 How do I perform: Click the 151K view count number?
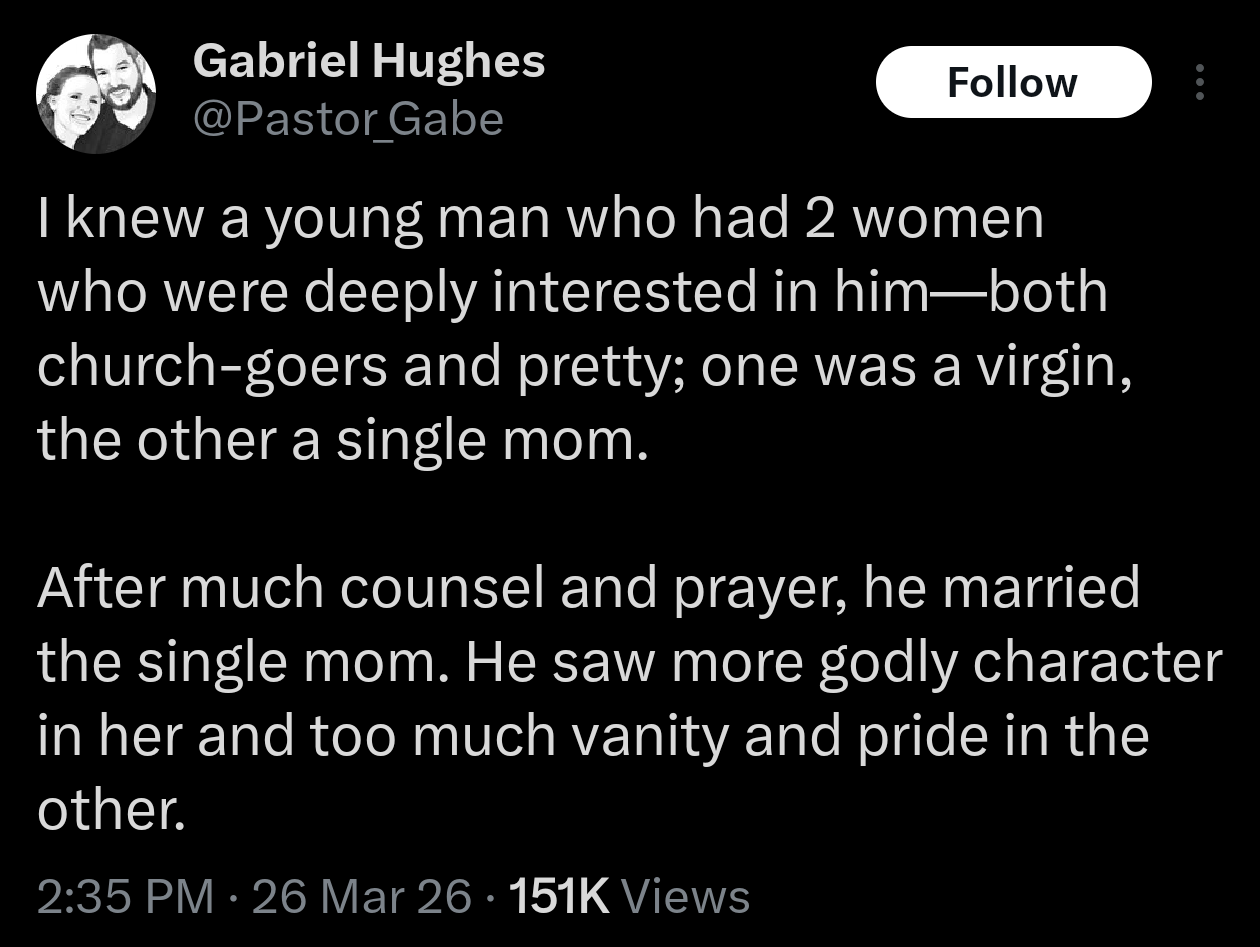coord(559,896)
